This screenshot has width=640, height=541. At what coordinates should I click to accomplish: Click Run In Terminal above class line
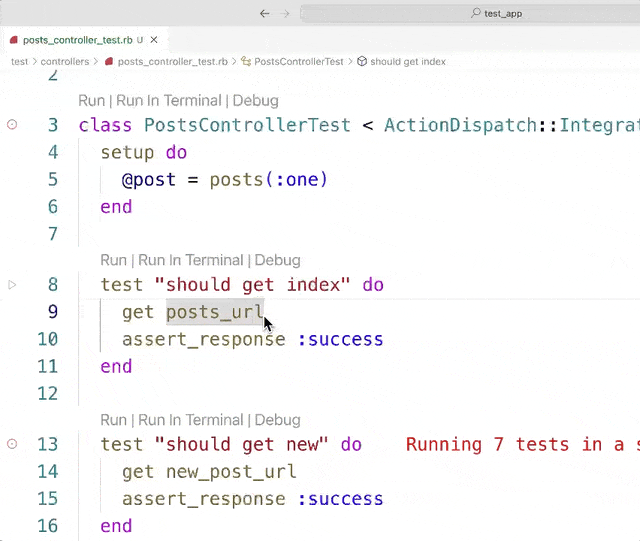point(169,100)
